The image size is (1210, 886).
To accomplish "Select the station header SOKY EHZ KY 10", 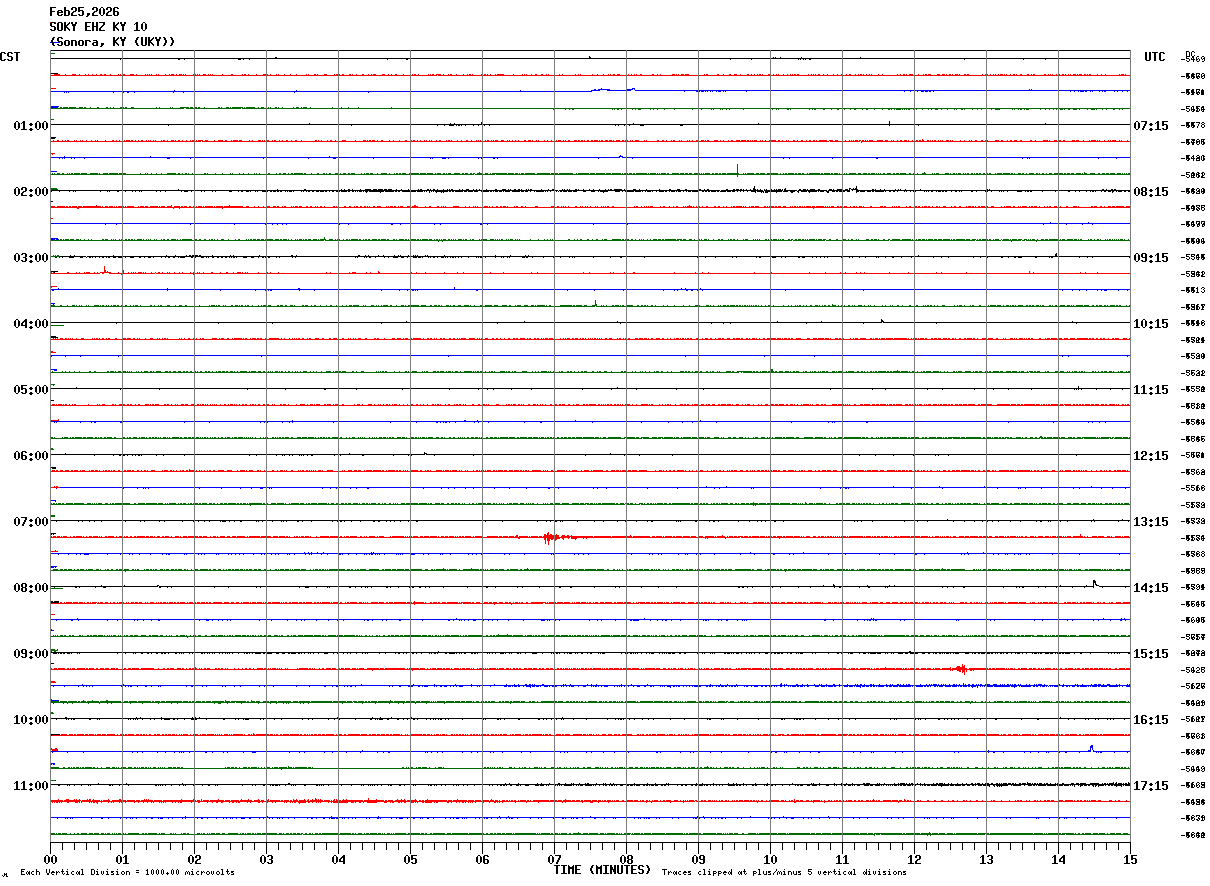I will (x=98, y=27).
